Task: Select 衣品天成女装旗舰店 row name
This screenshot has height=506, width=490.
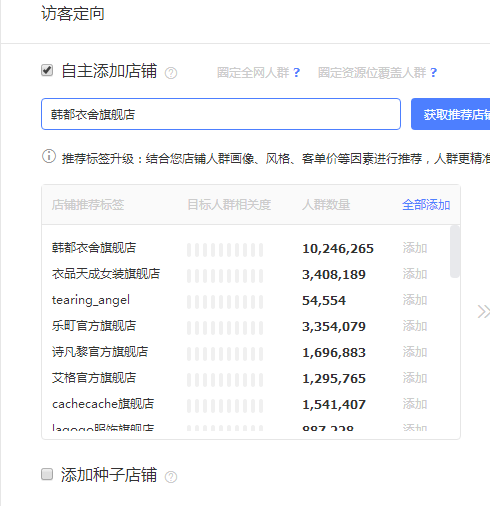Action: pyautogui.click(x=106, y=274)
